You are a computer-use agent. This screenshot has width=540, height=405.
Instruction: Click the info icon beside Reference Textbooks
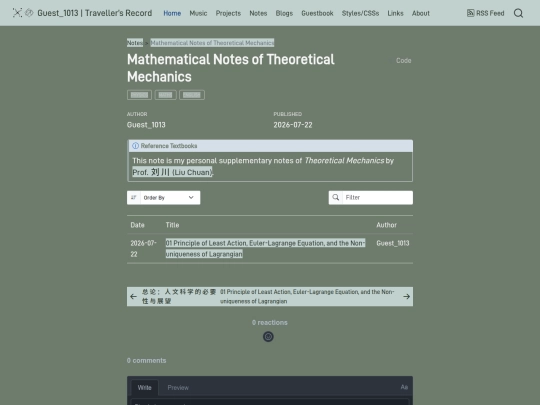[135, 146]
